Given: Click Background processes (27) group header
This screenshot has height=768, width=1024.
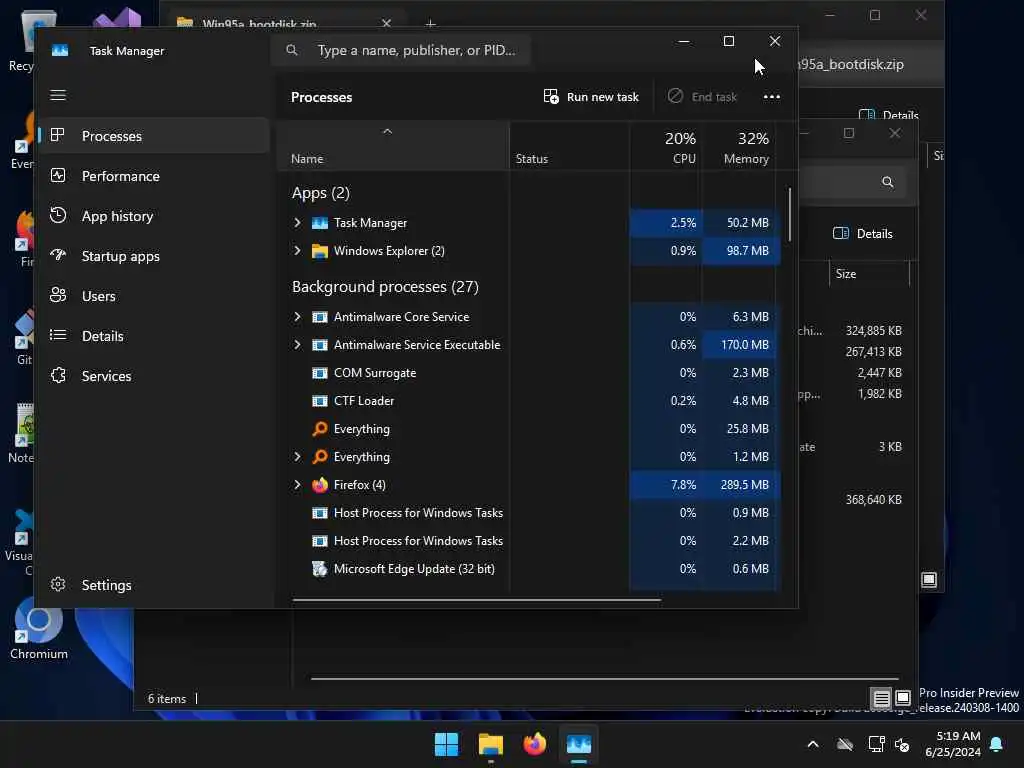Looking at the screenshot, I should click(x=385, y=287).
